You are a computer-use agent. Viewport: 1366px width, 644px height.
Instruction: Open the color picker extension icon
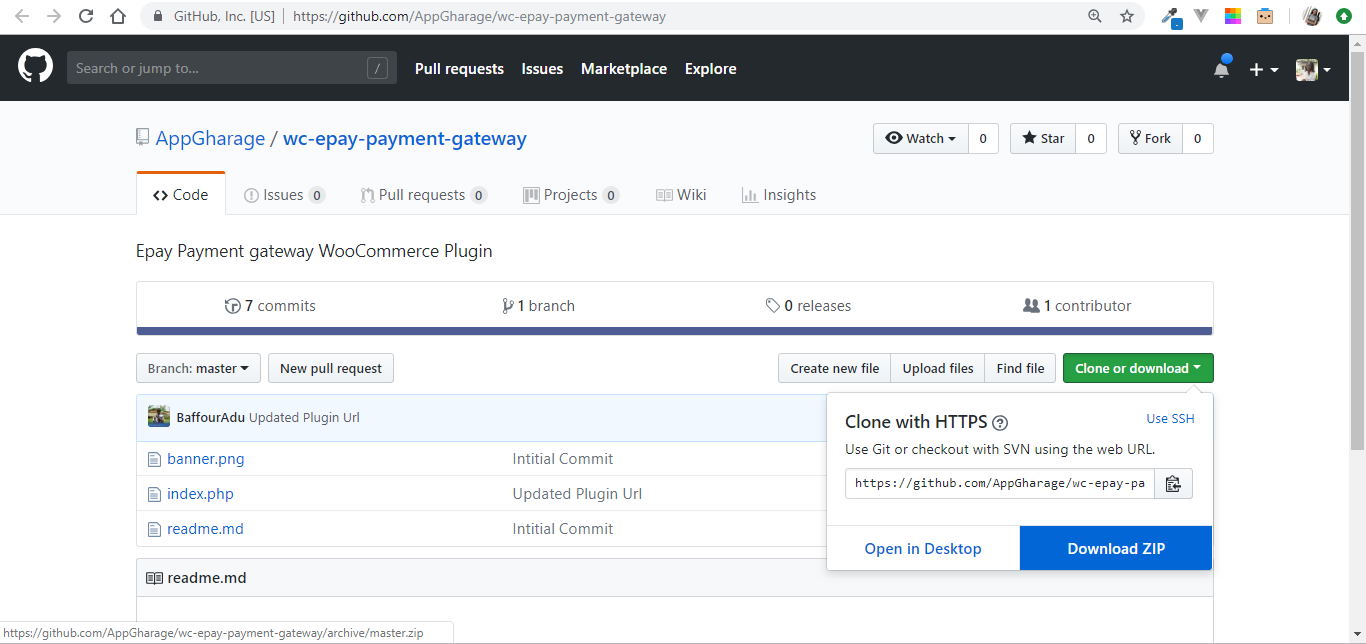point(1171,16)
